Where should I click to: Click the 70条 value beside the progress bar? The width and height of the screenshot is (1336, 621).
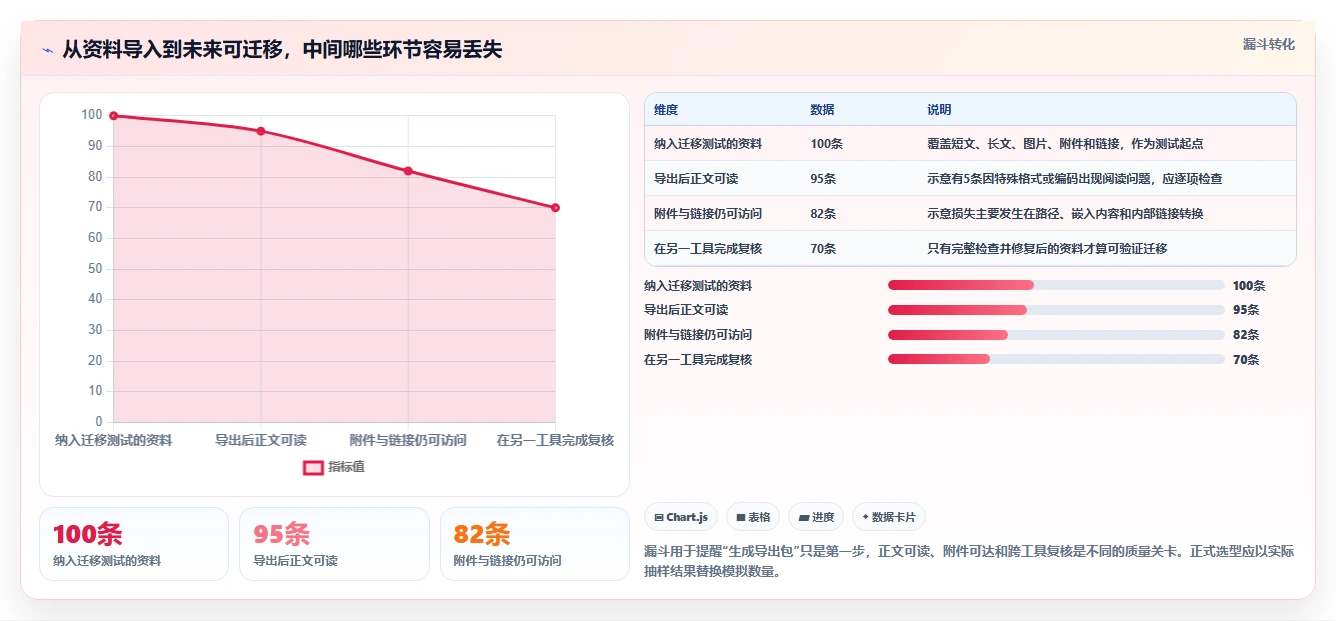coord(1246,360)
